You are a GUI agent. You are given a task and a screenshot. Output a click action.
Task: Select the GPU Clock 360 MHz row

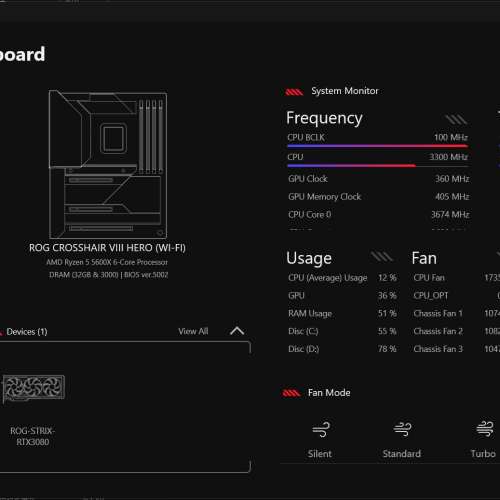click(379, 179)
